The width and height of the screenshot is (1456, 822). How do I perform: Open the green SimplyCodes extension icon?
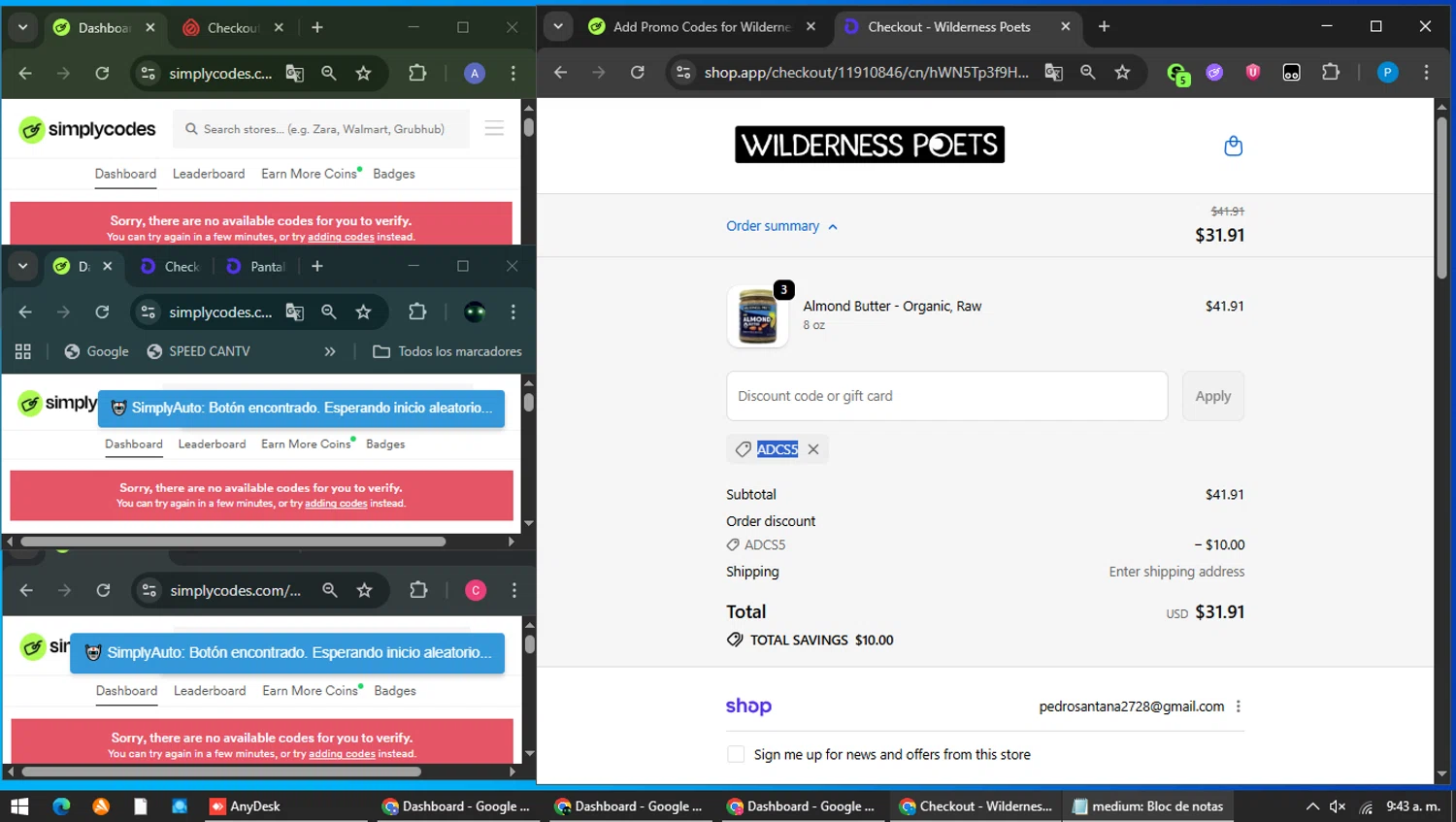tap(1177, 73)
